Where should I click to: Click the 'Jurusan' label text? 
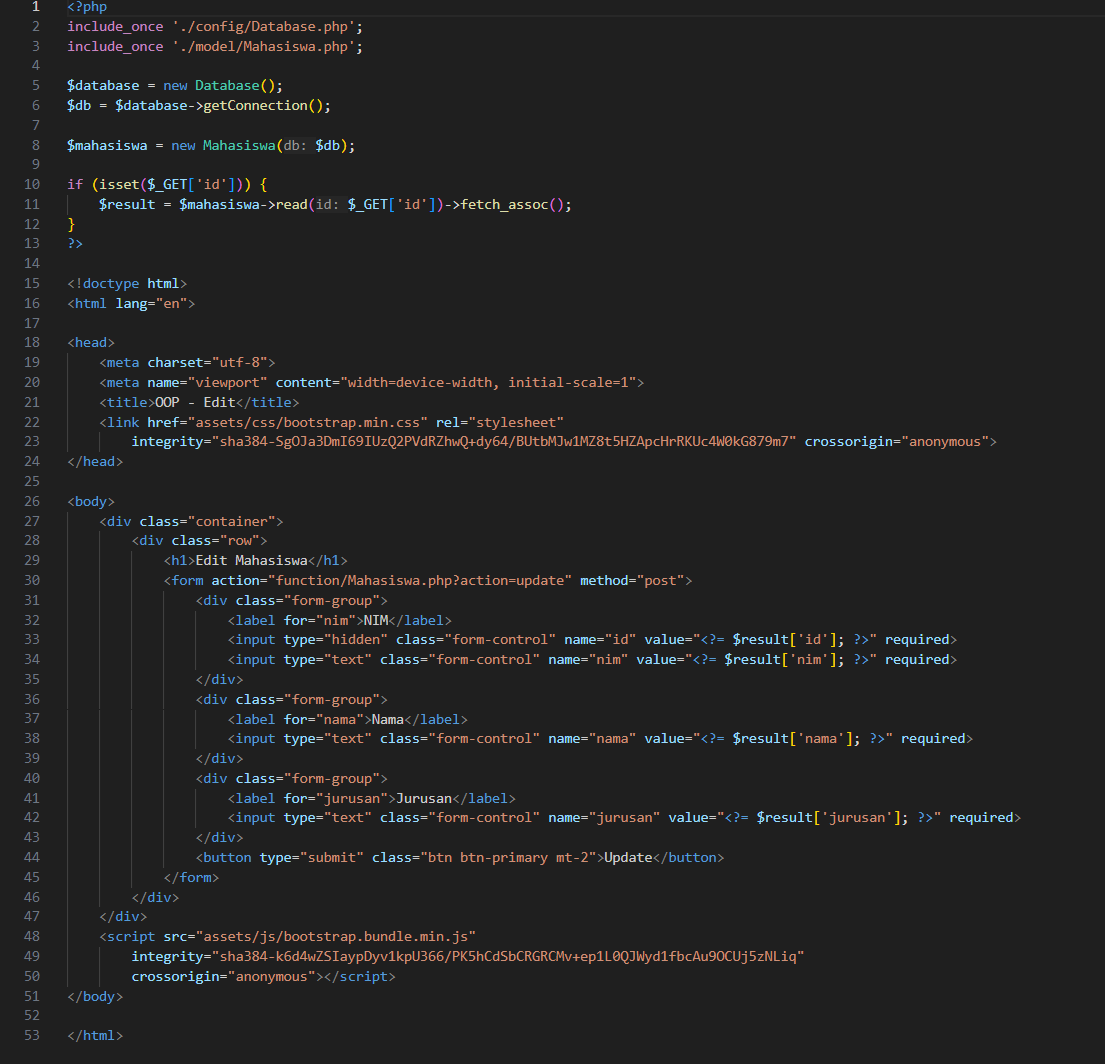pyautogui.click(x=424, y=798)
